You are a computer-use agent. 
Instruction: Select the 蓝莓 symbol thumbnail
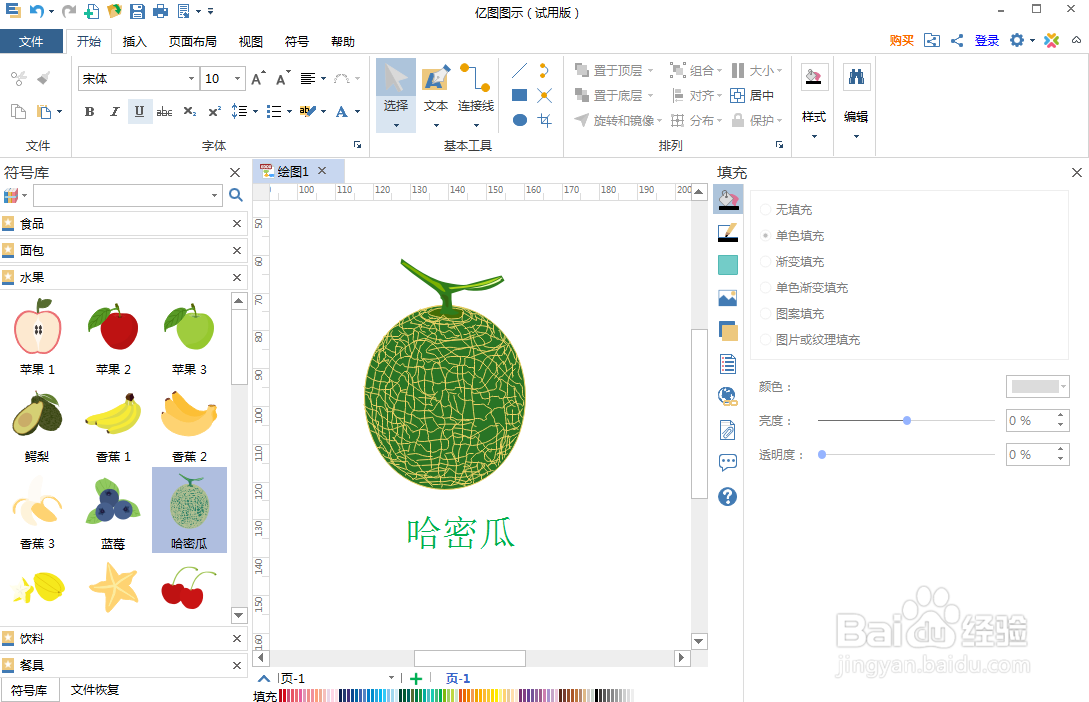[x=113, y=510]
